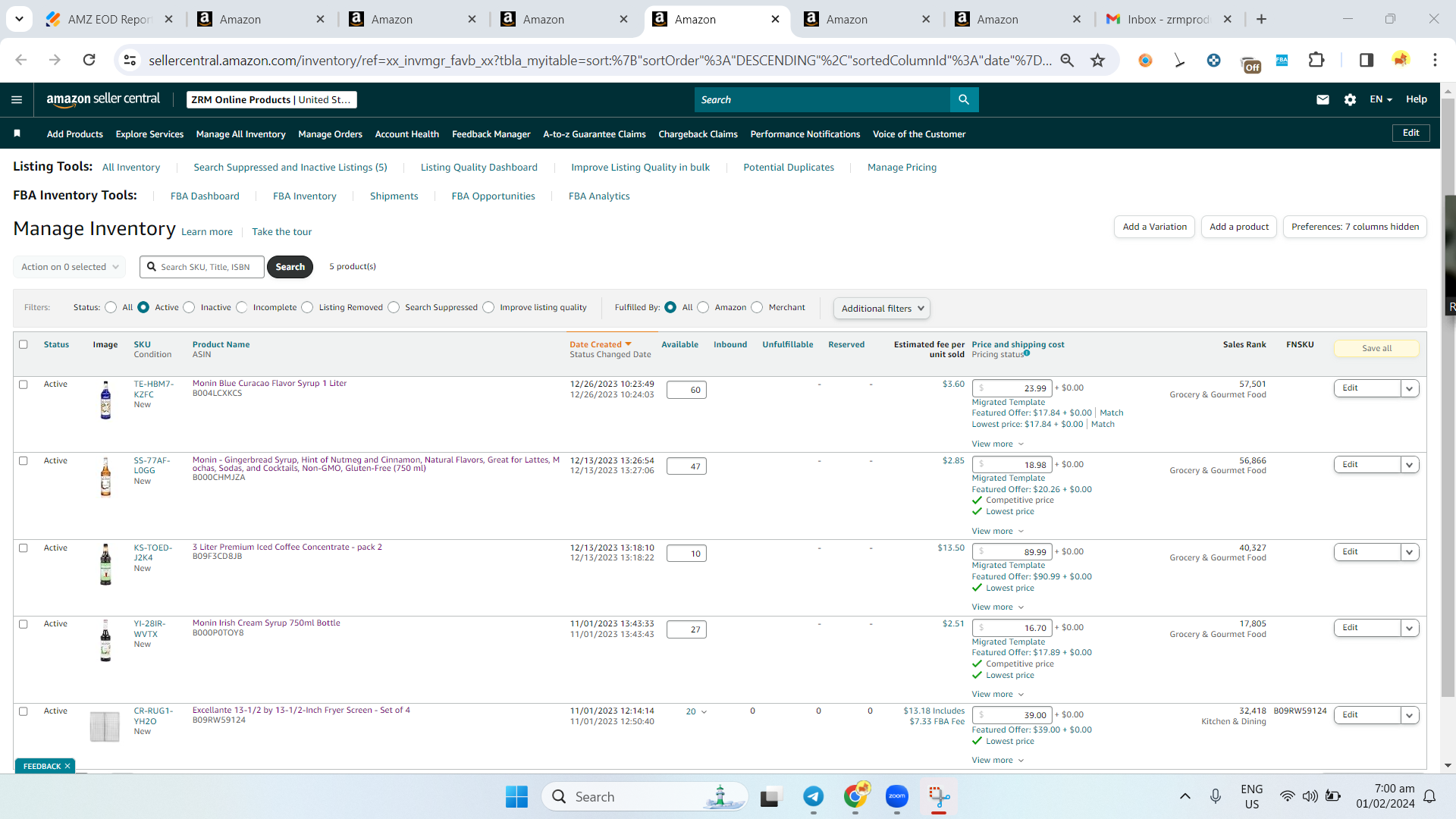The width and height of the screenshot is (1456, 819).
Task: Toggle the browser side panel icon
Action: click(1366, 60)
